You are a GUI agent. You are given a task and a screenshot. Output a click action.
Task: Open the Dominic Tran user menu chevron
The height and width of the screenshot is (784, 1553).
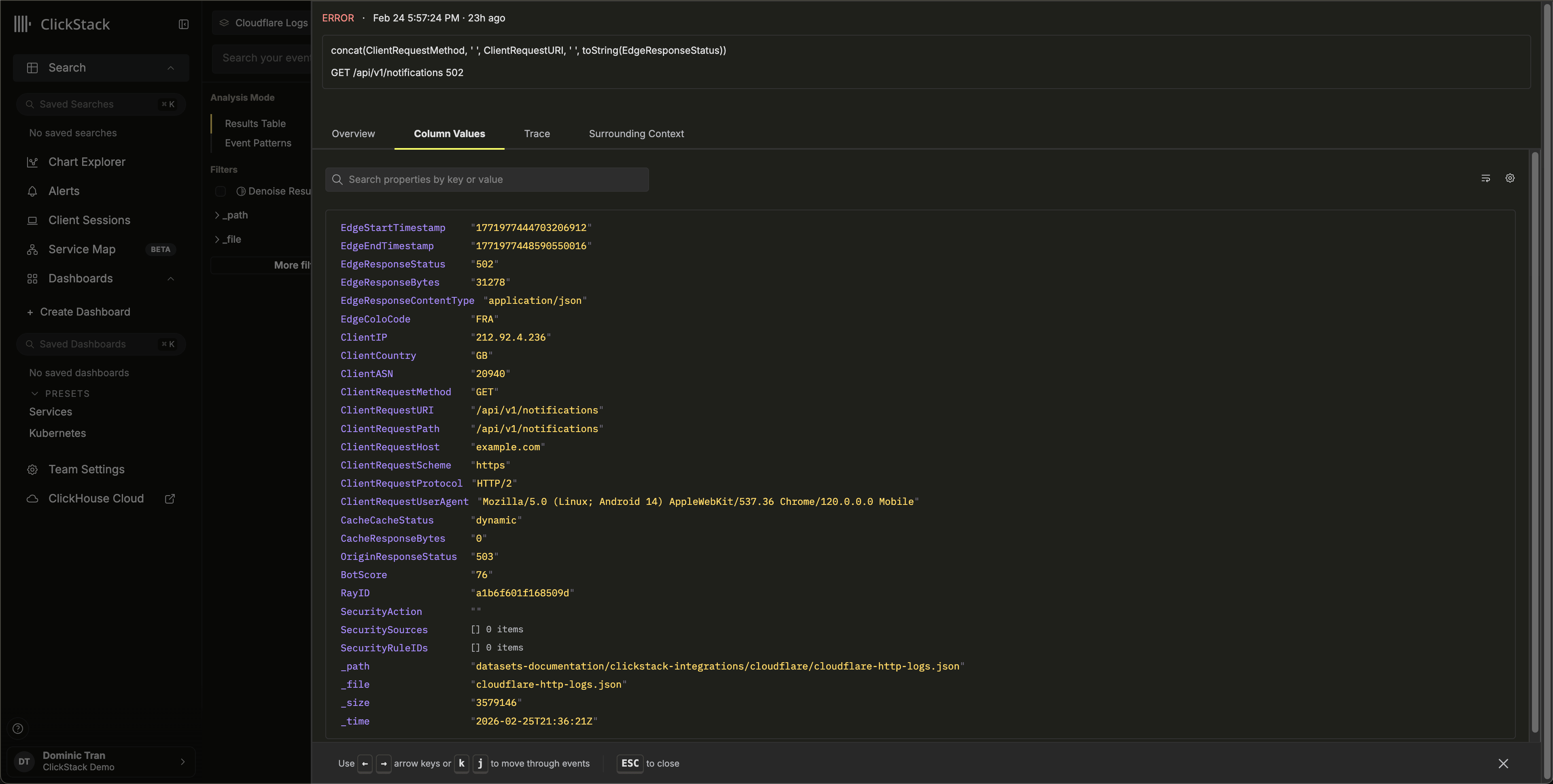point(182,762)
